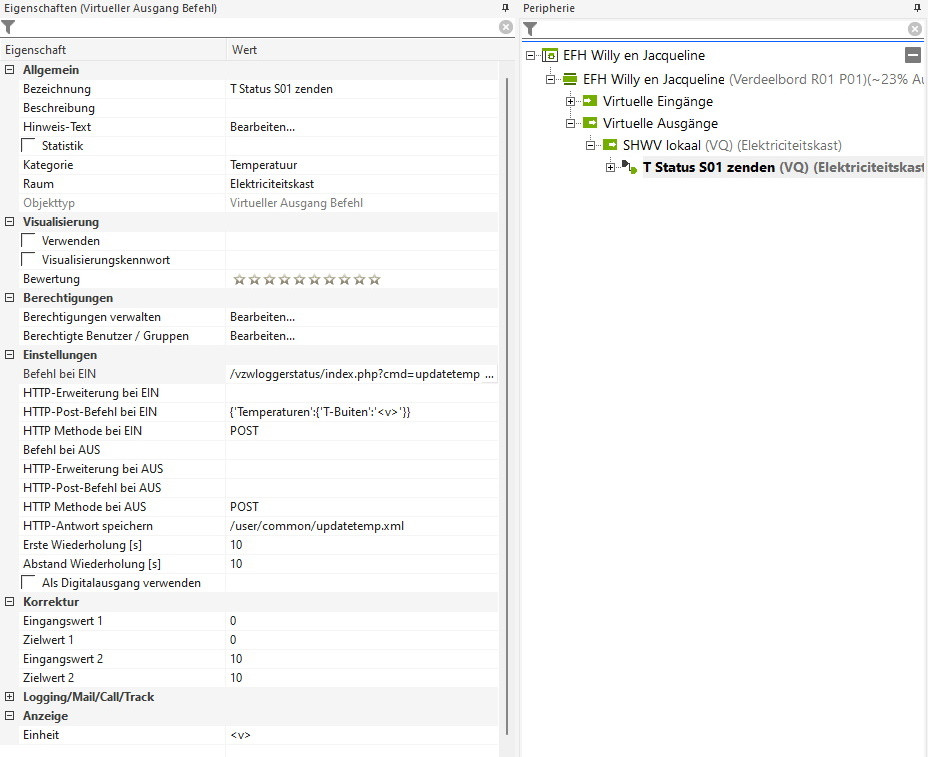The width and height of the screenshot is (928, 757).
Task: Click the filter icon in the Peripherie panel
Action: tap(531, 29)
